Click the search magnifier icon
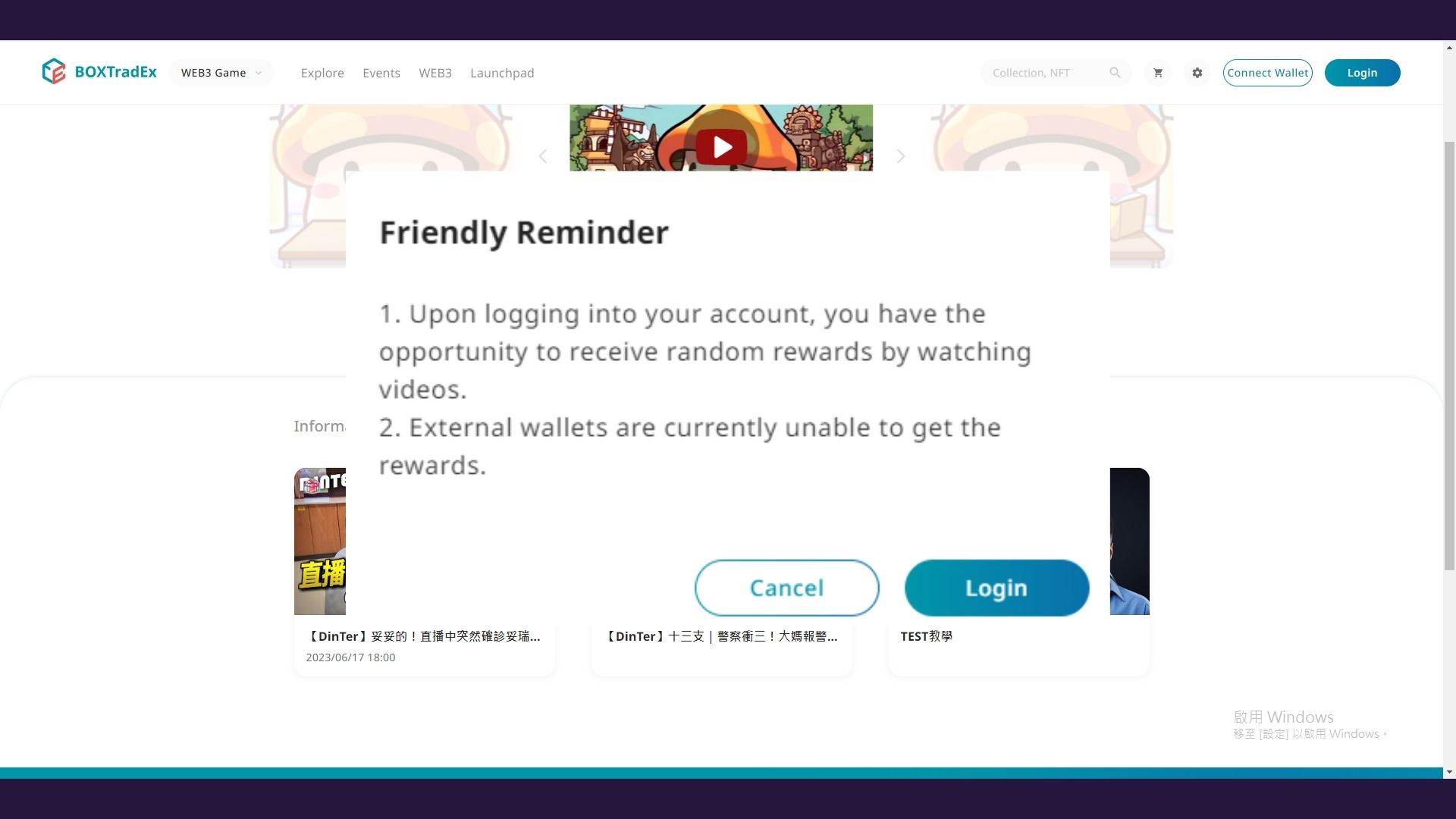Screen dimensions: 1456x819 tap(1115, 73)
